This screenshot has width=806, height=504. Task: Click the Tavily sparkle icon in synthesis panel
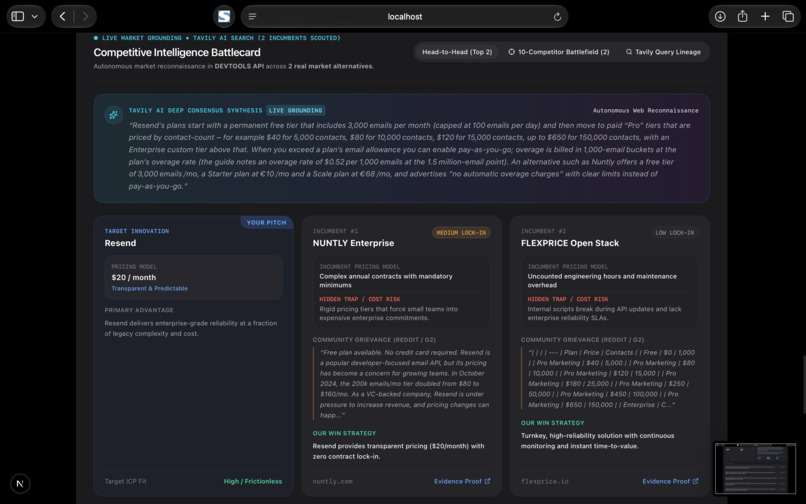113,115
